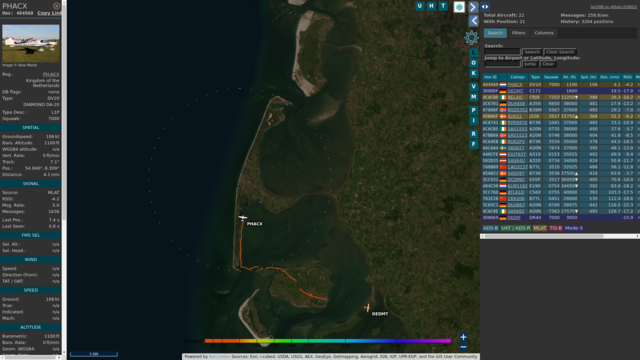Sort table by Alt. (ft) column

click(x=569, y=77)
